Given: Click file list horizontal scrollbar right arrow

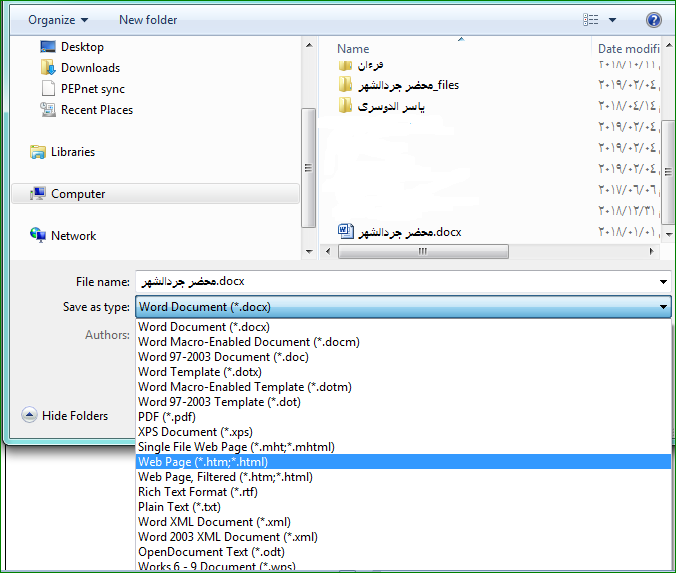Looking at the screenshot, I should tap(652, 251).
